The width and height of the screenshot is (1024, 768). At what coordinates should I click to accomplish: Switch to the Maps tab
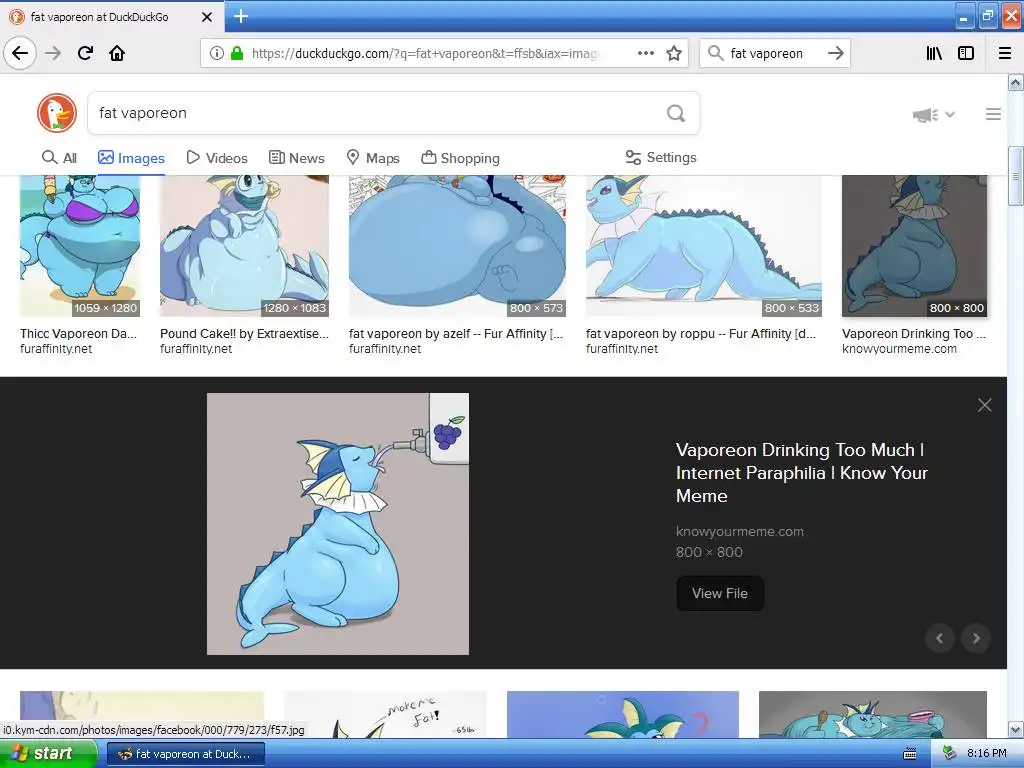click(x=372, y=158)
